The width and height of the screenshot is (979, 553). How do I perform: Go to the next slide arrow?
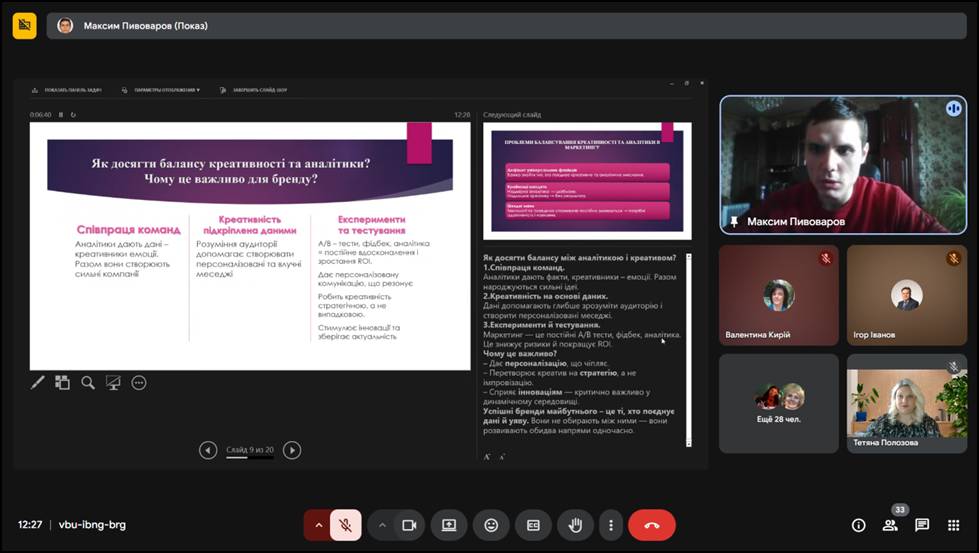coord(292,450)
